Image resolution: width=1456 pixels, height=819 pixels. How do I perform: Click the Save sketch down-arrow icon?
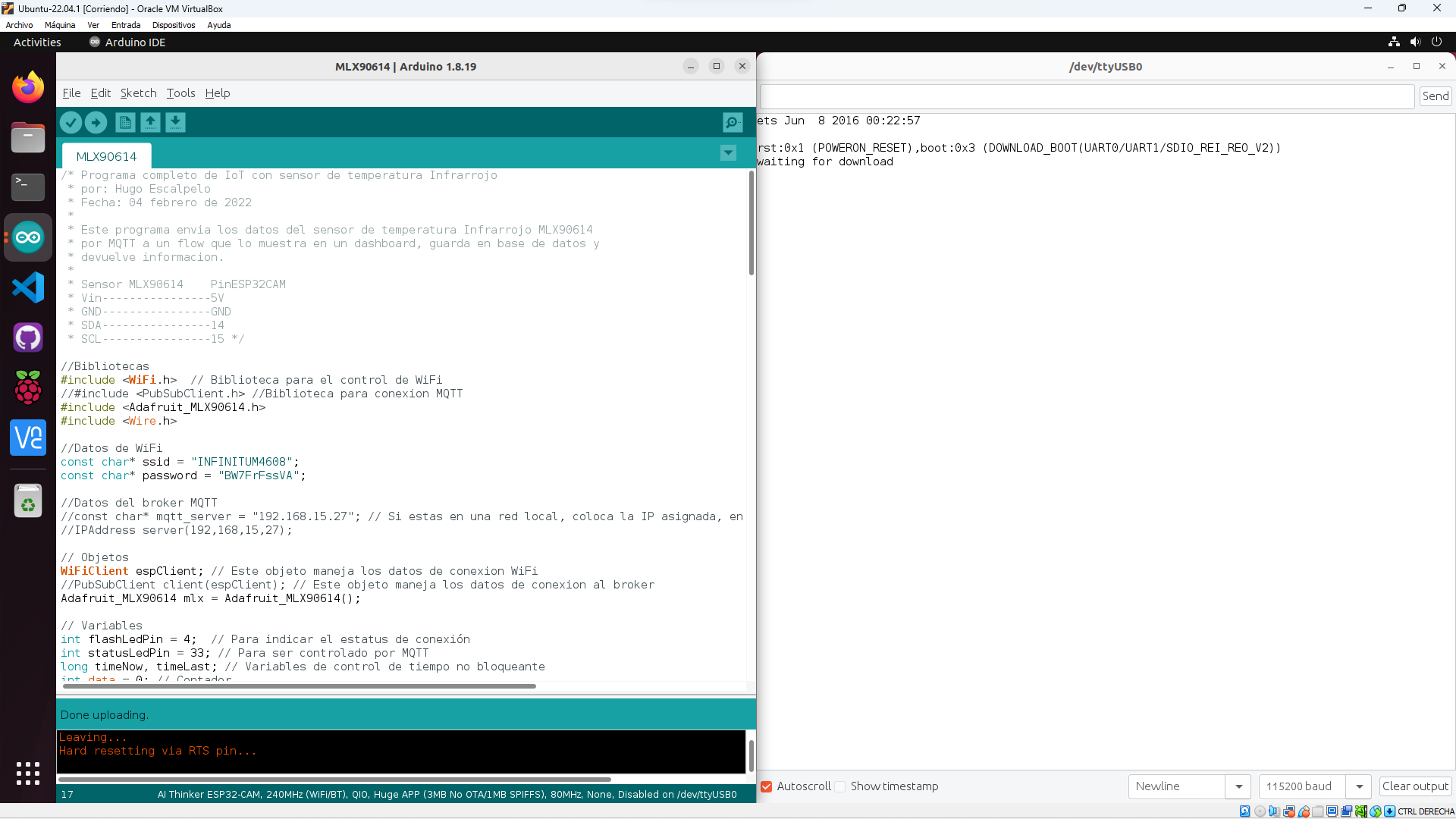[x=175, y=122]
